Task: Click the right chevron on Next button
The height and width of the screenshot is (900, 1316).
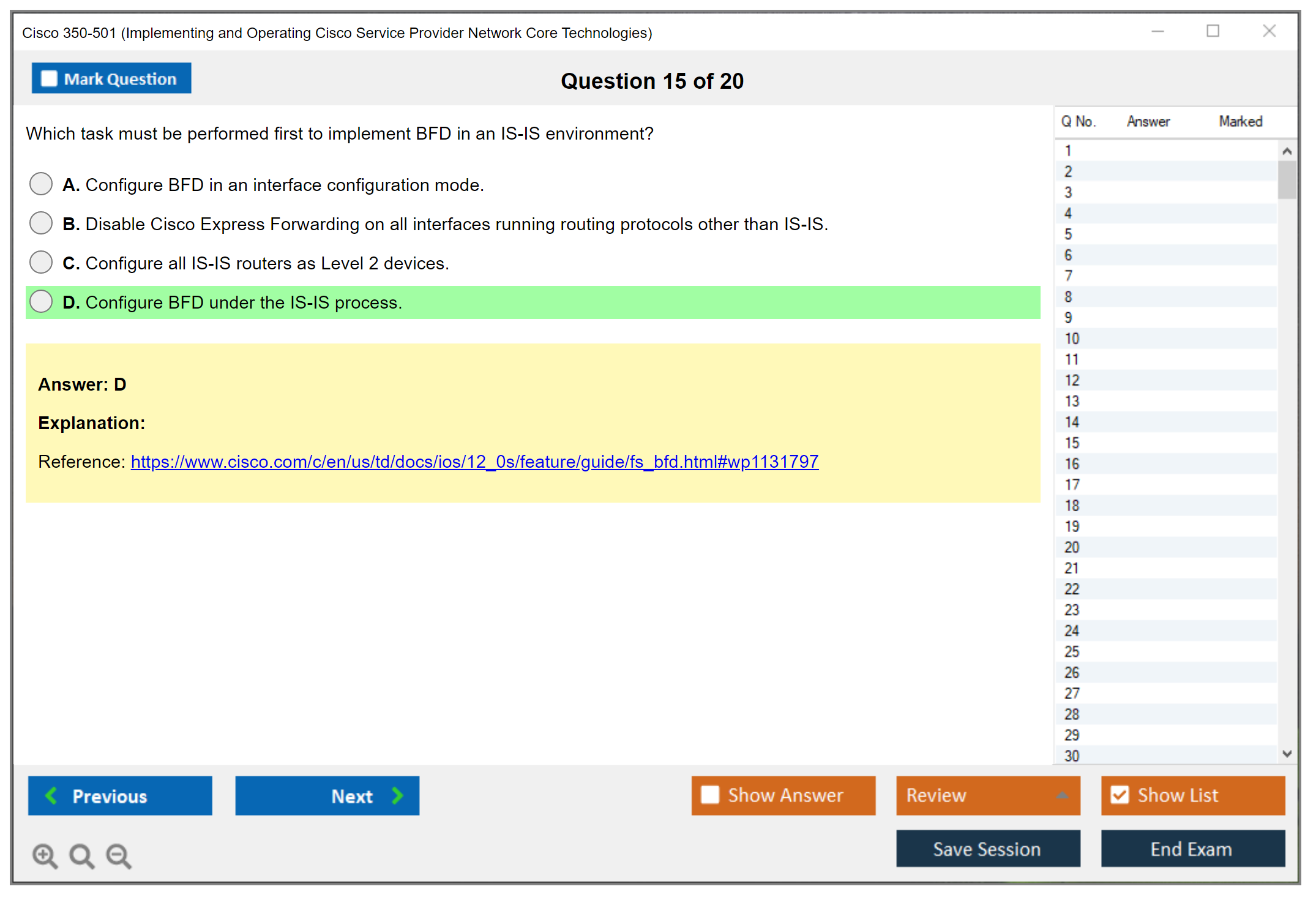Action: (398, 795)
